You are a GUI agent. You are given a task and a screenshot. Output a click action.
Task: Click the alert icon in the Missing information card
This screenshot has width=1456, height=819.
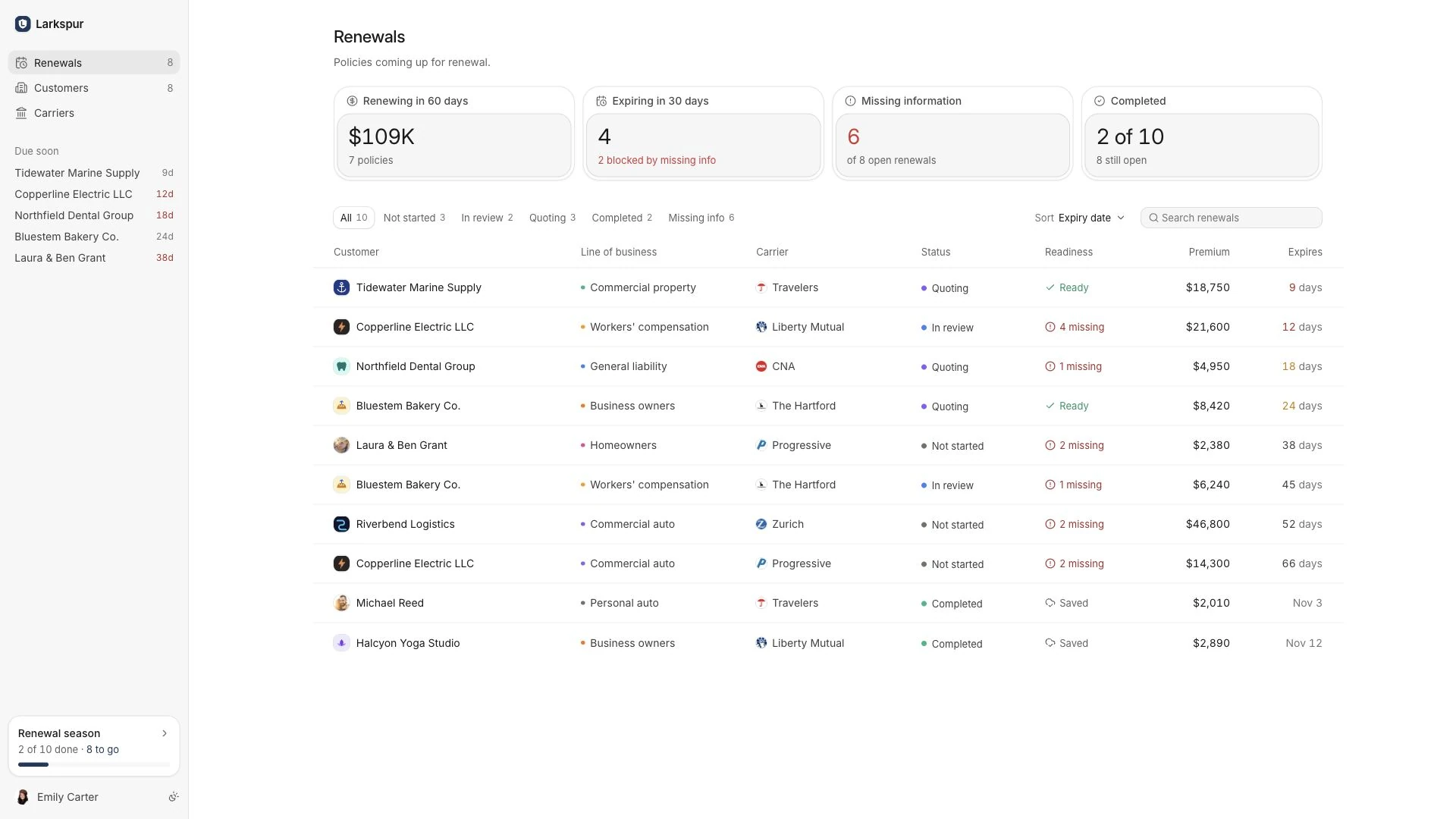point(850,101)
